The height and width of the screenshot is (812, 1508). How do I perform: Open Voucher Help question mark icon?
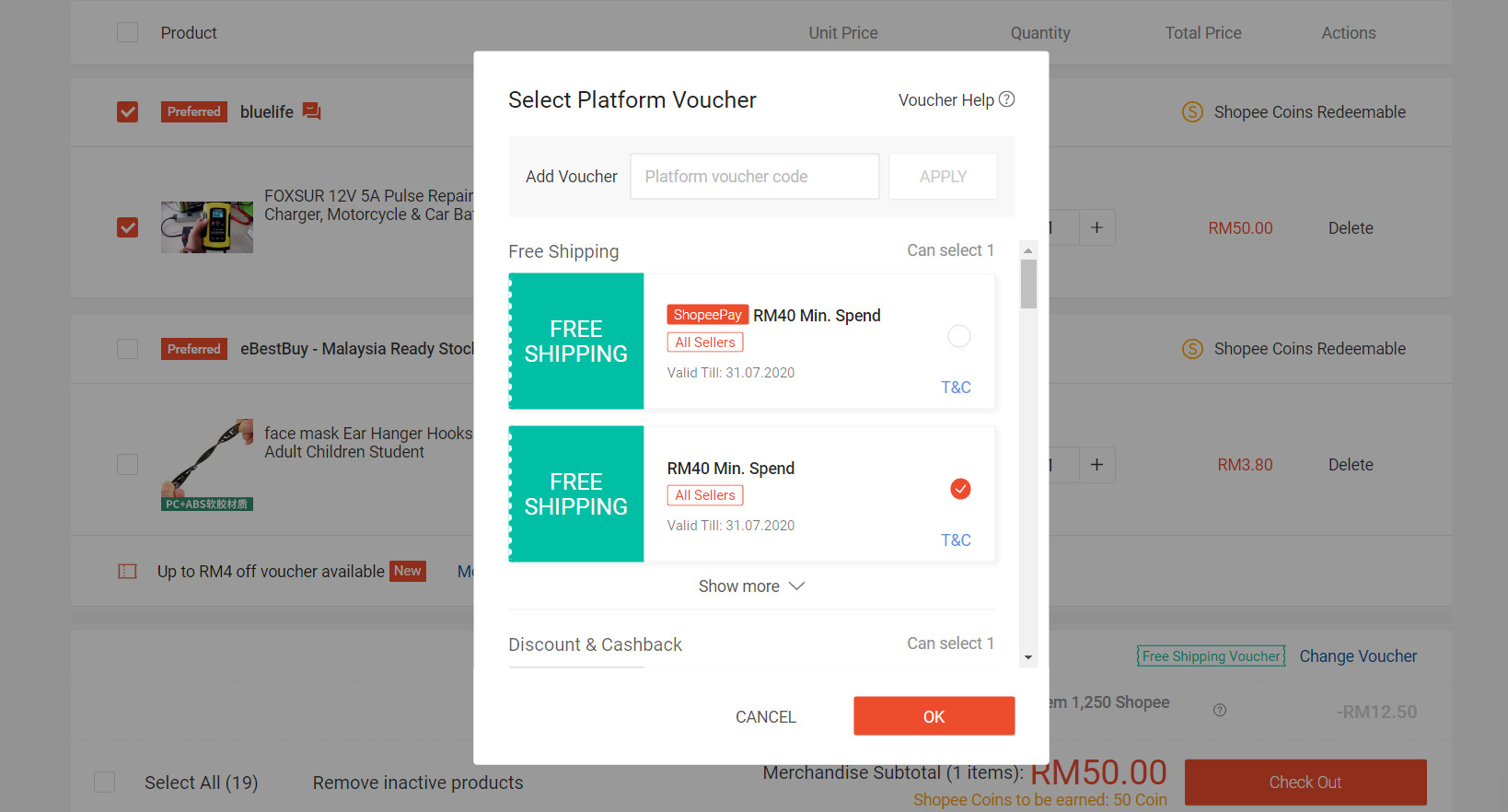tap(1007, 99)
